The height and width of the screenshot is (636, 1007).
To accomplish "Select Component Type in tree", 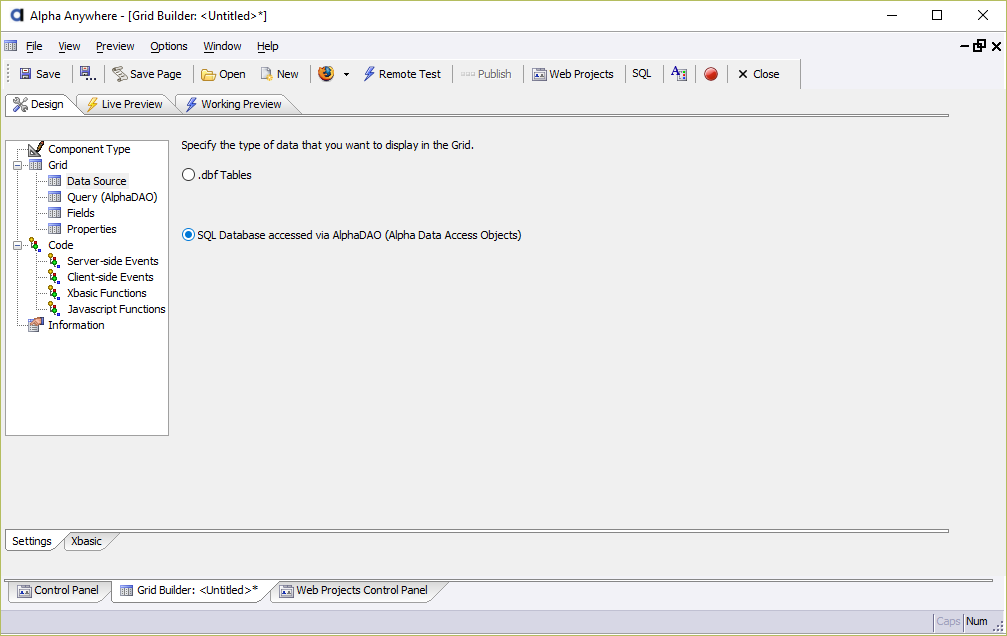I will (89, 149).
